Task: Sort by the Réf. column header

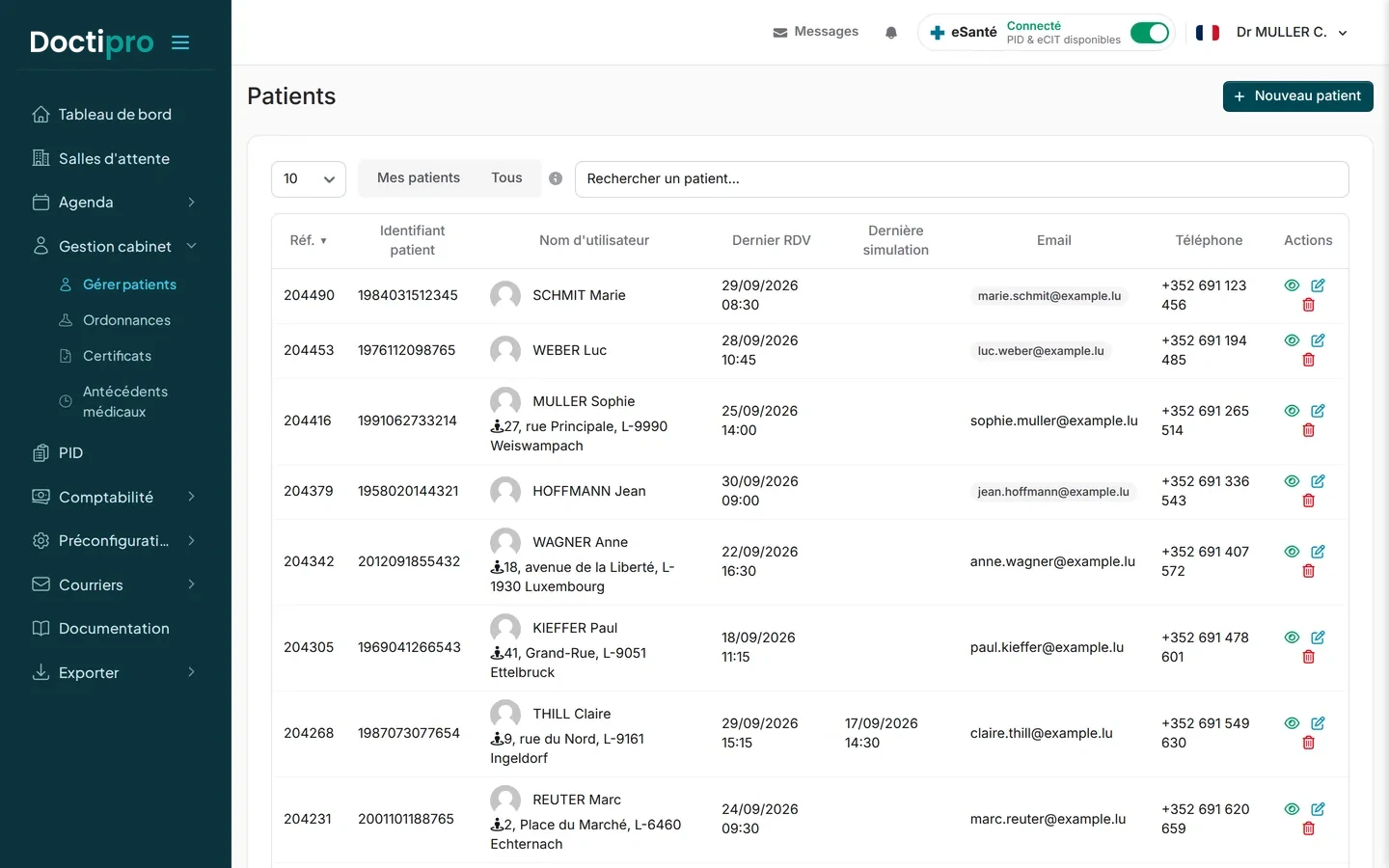Action: (309, 241)
